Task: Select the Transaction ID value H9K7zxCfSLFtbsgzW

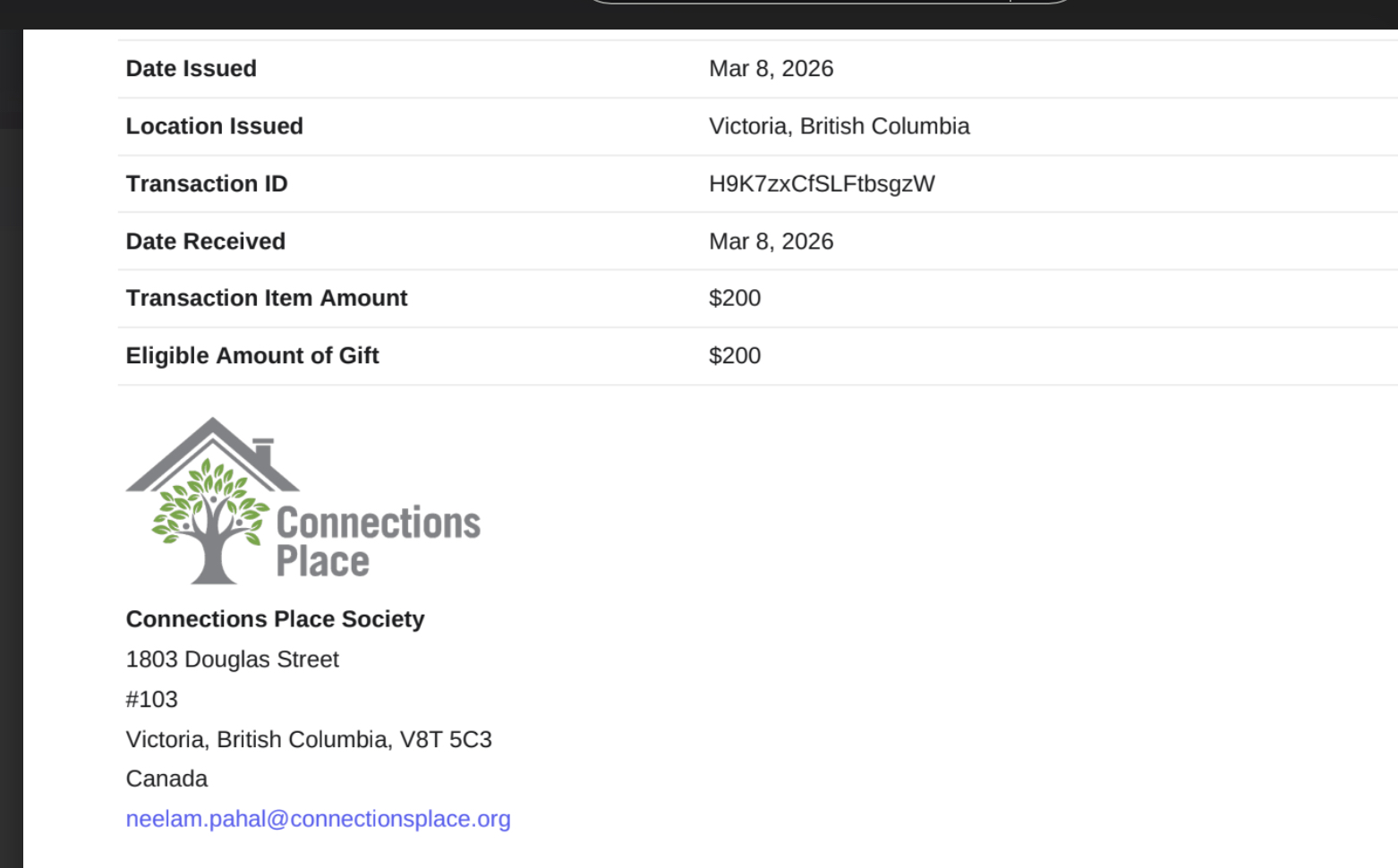Action: tap(822, 183)
